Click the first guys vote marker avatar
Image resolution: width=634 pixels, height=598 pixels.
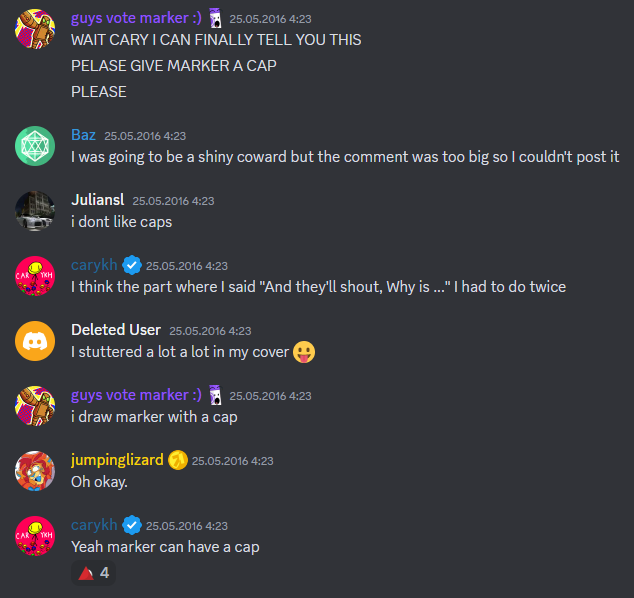coord(35,29)
